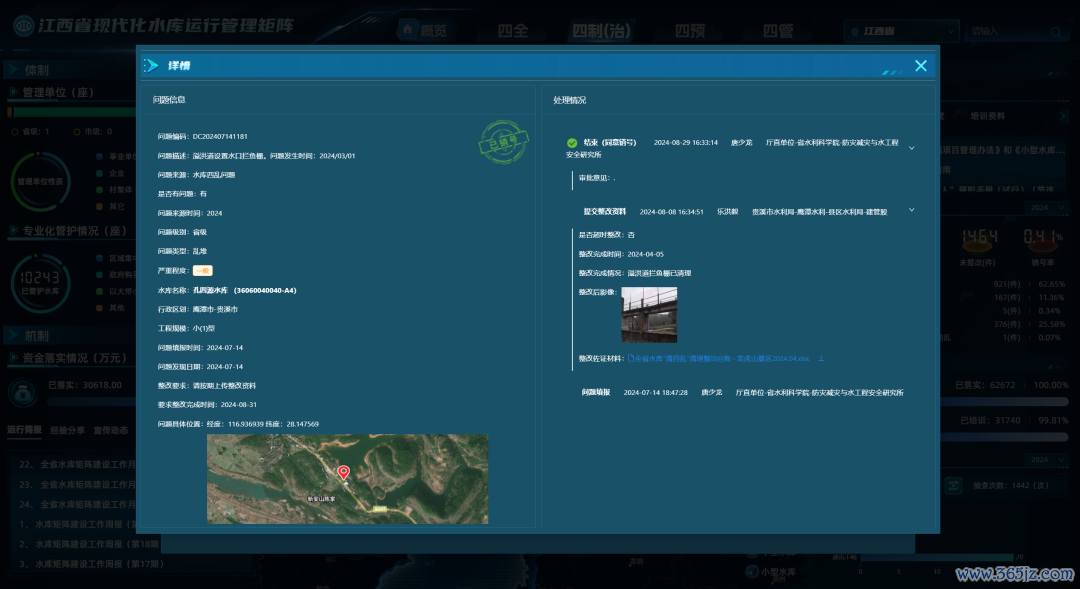Switch to the 四制(治) nav tab
Viewport: 1080px width, 589px height.
[601, 30]
